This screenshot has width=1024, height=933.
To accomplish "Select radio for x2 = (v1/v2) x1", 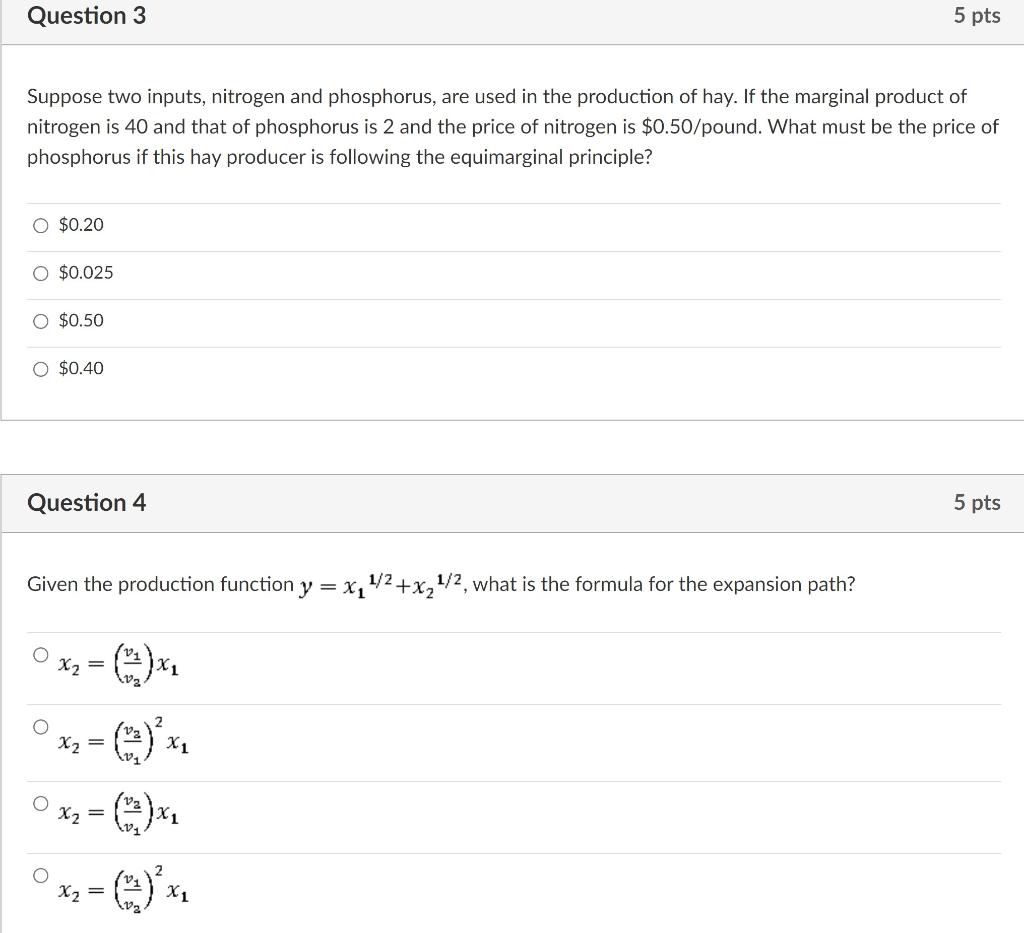I will tap(40, 654).
